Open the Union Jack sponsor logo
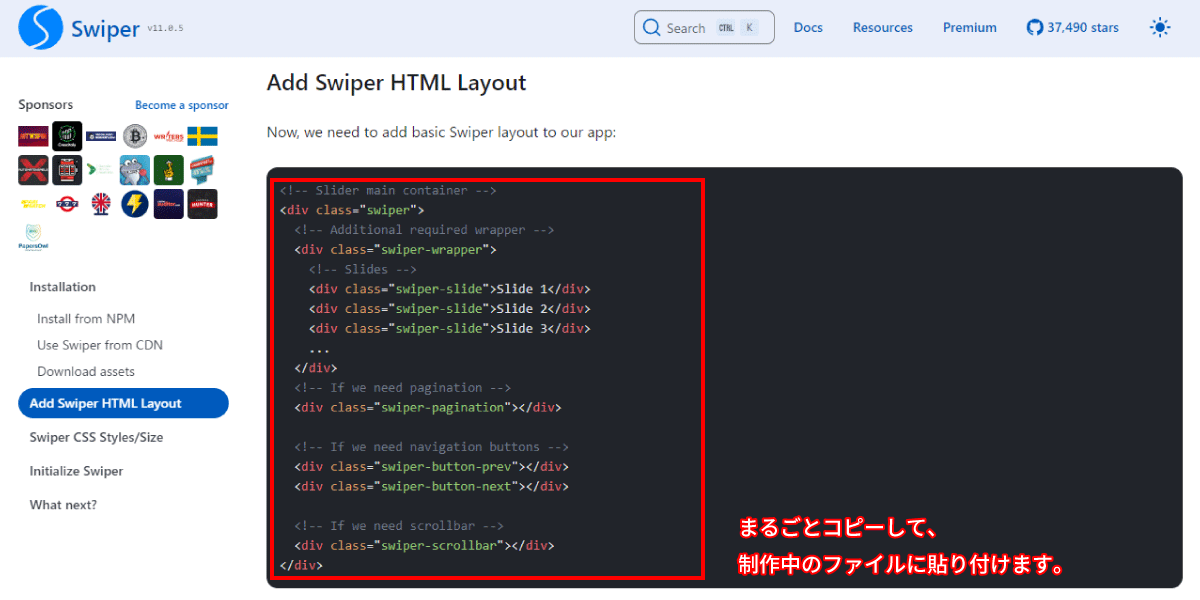Viewport: 1200px width, 600px height. point(101,204)
